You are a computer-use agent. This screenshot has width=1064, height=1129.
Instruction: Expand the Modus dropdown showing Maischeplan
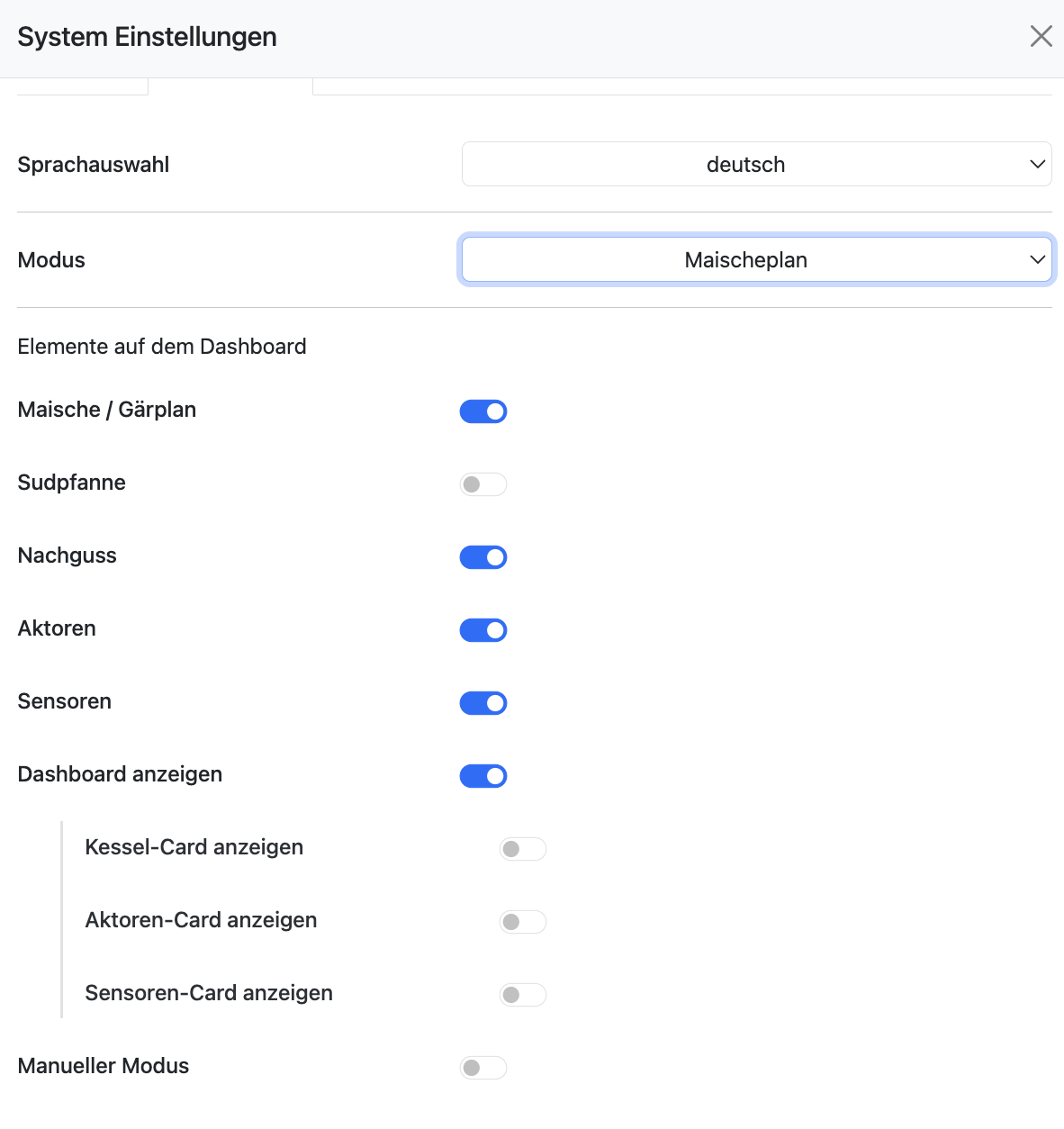756,259
